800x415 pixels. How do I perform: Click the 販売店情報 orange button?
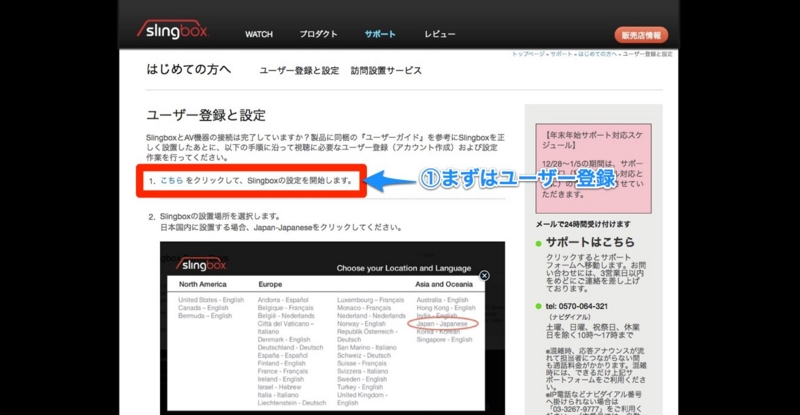tap(641, 35)
